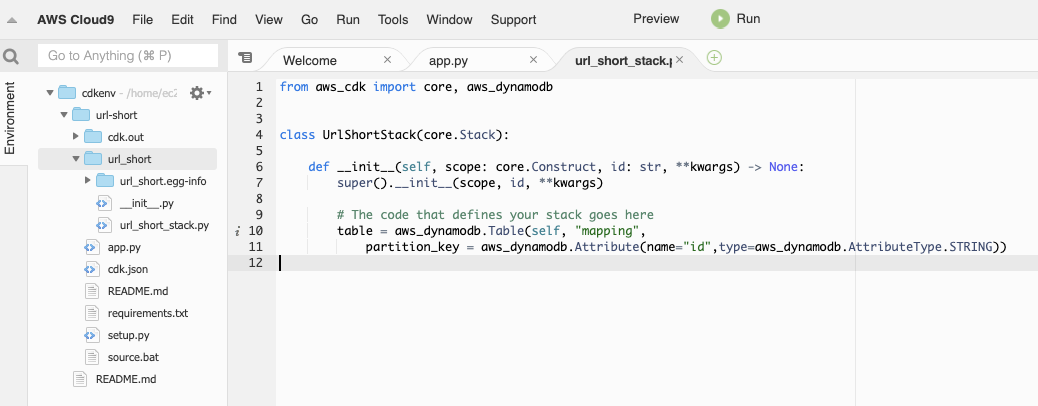Close the app.py tab
This screenshot has height=406, width=1038.
click(534, 60)
